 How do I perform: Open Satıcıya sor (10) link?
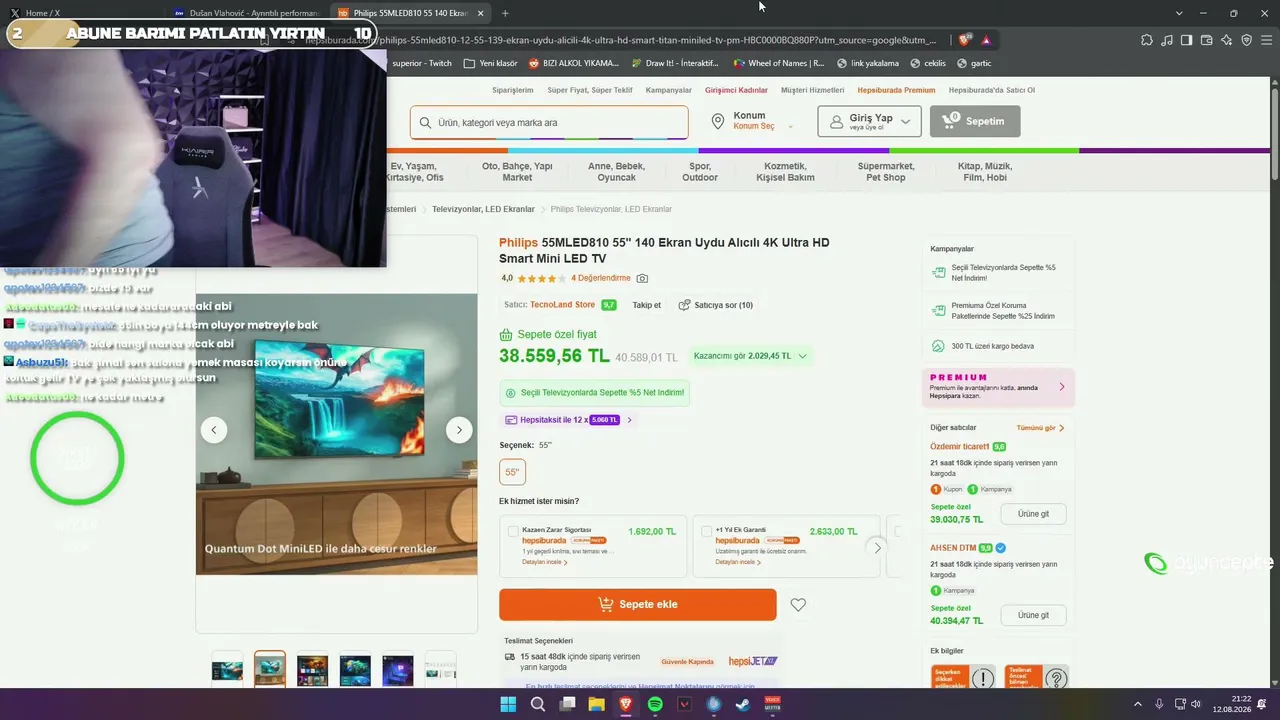716,305
